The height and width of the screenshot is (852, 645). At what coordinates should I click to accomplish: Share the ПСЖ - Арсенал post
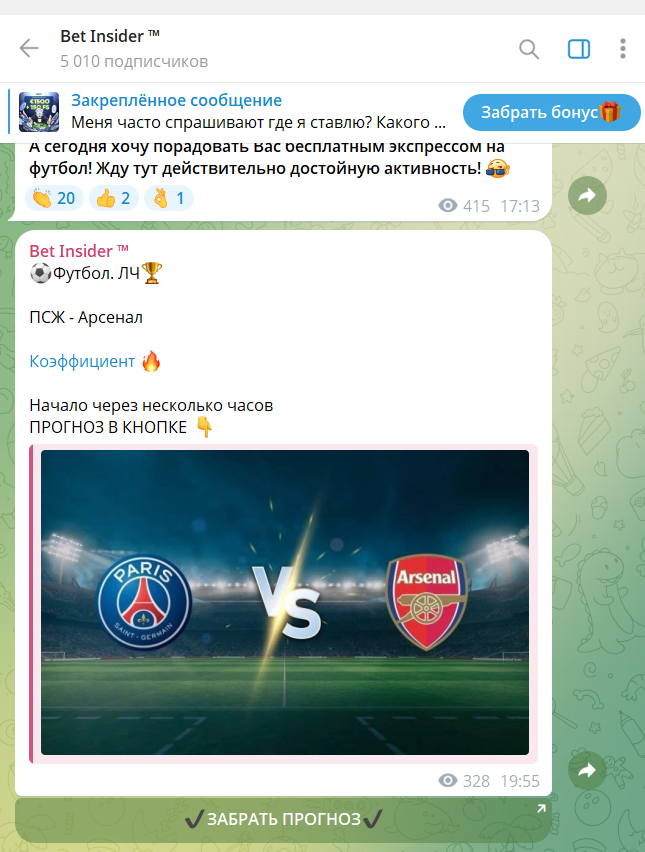[587, 770]
